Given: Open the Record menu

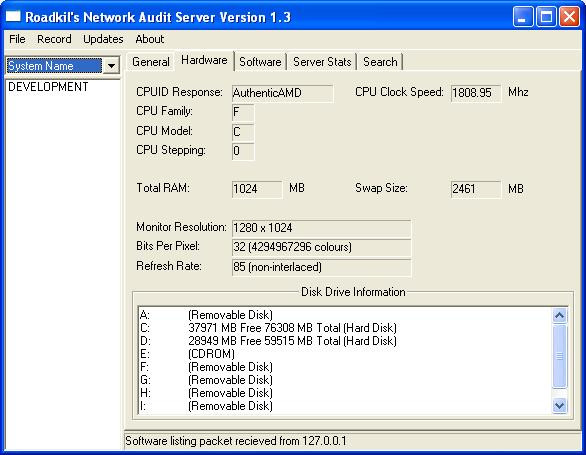Looking at the screenshot, I should click(54, 39).
